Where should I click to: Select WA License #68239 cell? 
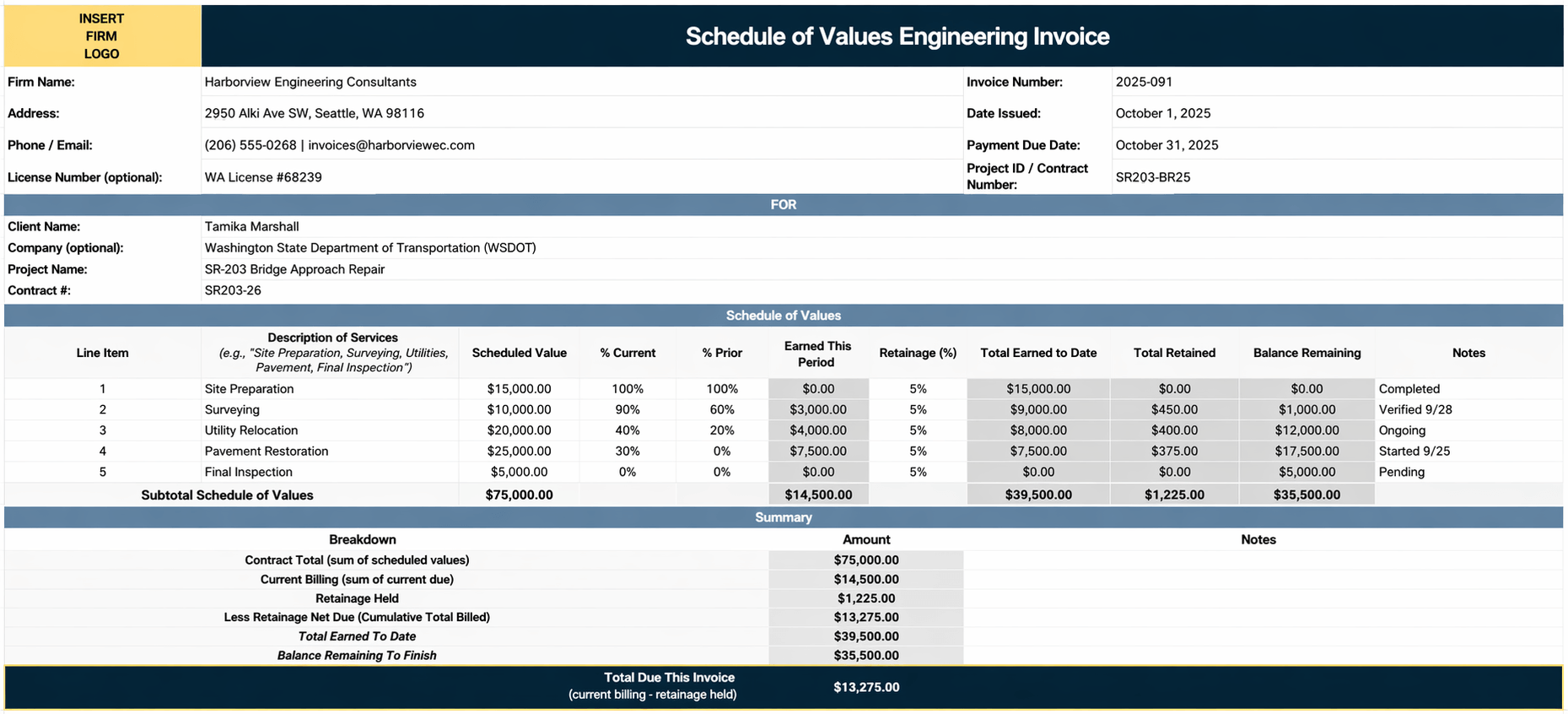click(582, 177)
